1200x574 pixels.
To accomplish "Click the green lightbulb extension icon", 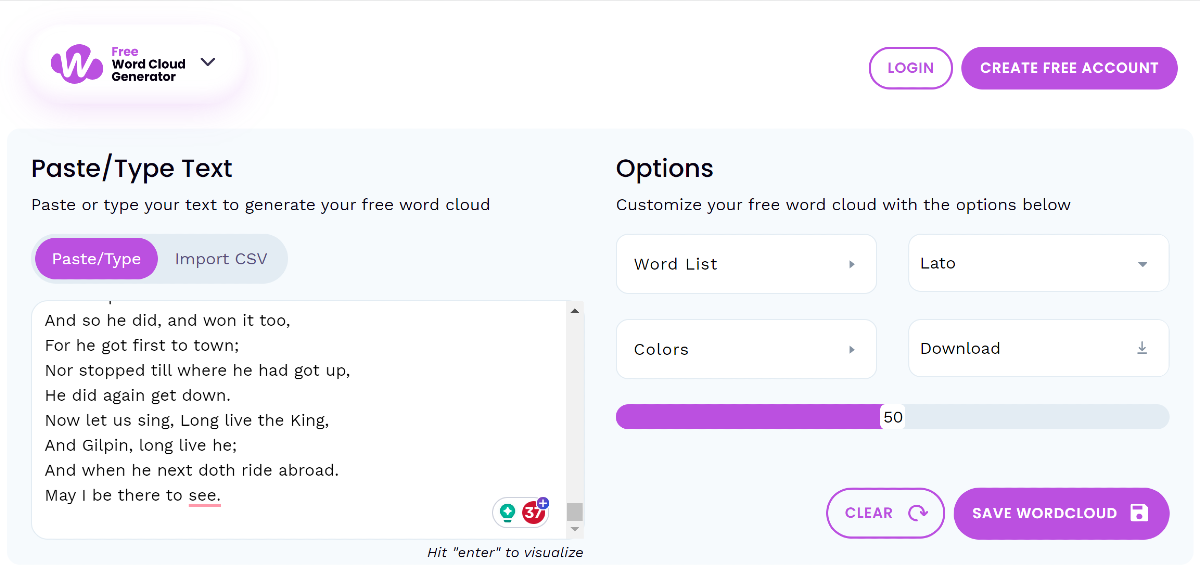I will pyautogui.click(x=508, y=513).
